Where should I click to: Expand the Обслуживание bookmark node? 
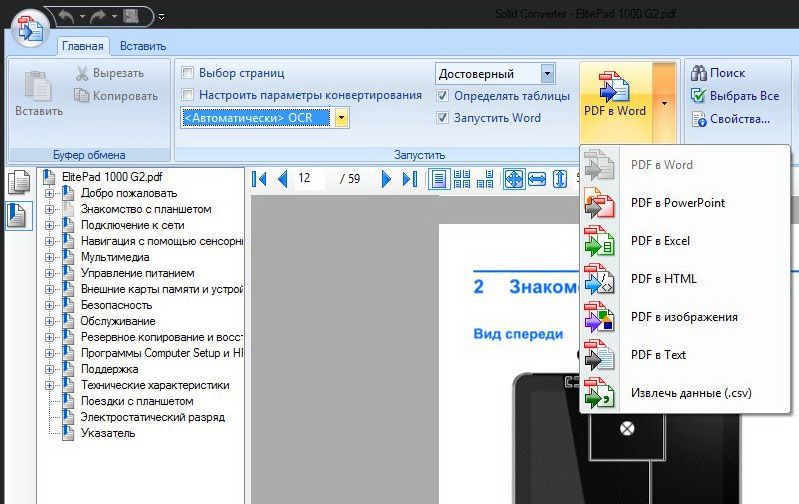click(x=49, y=321)
